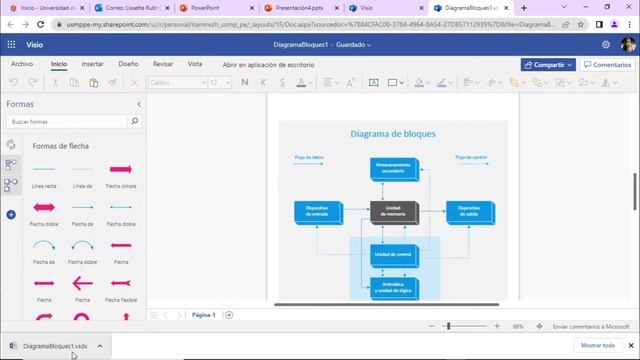Image resolution: width=640 pixels, height=360 pixels.
Task: Click the zoom in plus button
Action: coord(497,326)
